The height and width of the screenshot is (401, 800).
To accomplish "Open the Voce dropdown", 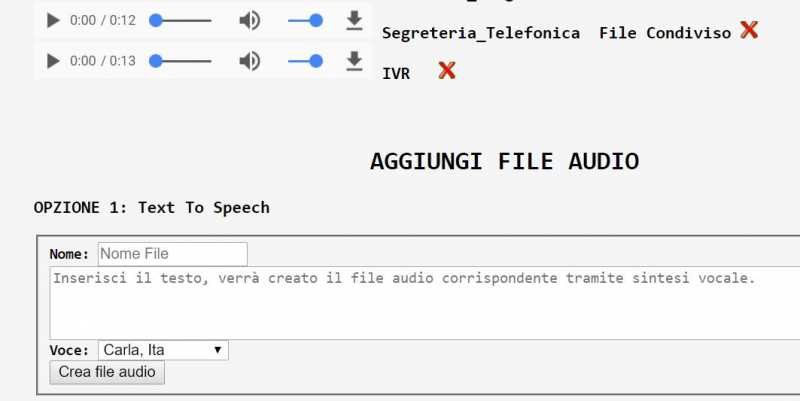I will pyautogui.click(x=163, y=350).
